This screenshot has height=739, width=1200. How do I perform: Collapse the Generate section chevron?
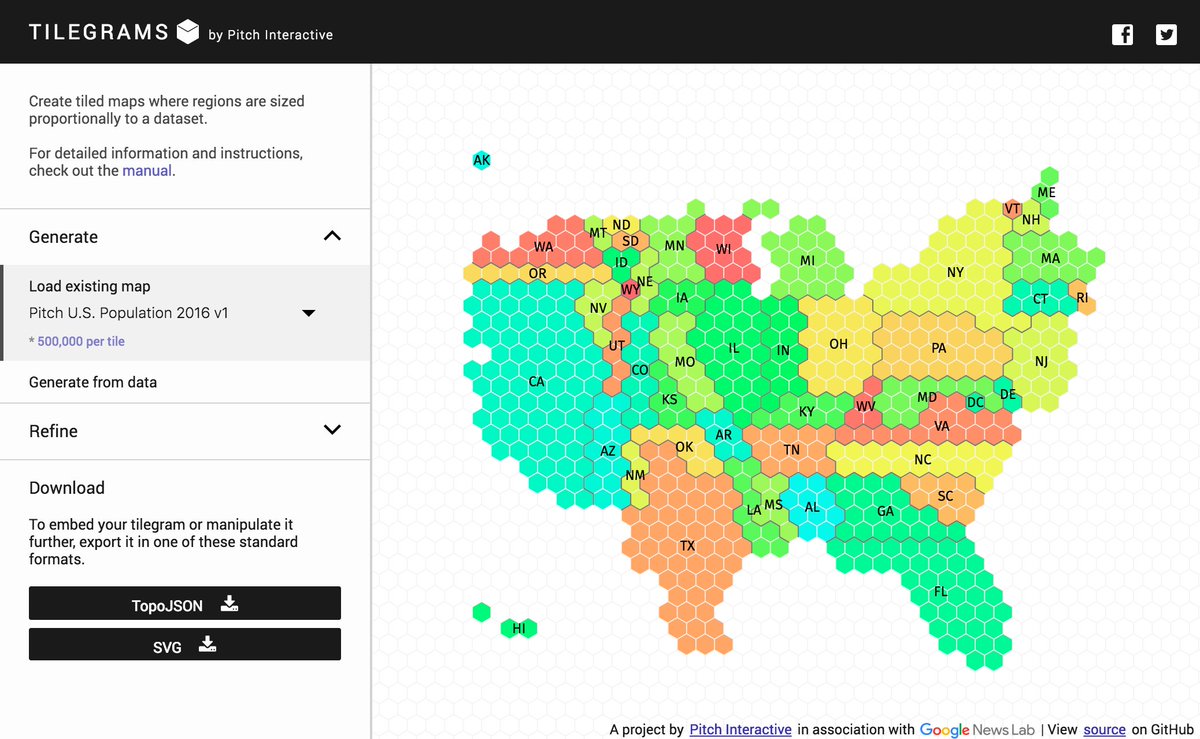coord(332,236)
